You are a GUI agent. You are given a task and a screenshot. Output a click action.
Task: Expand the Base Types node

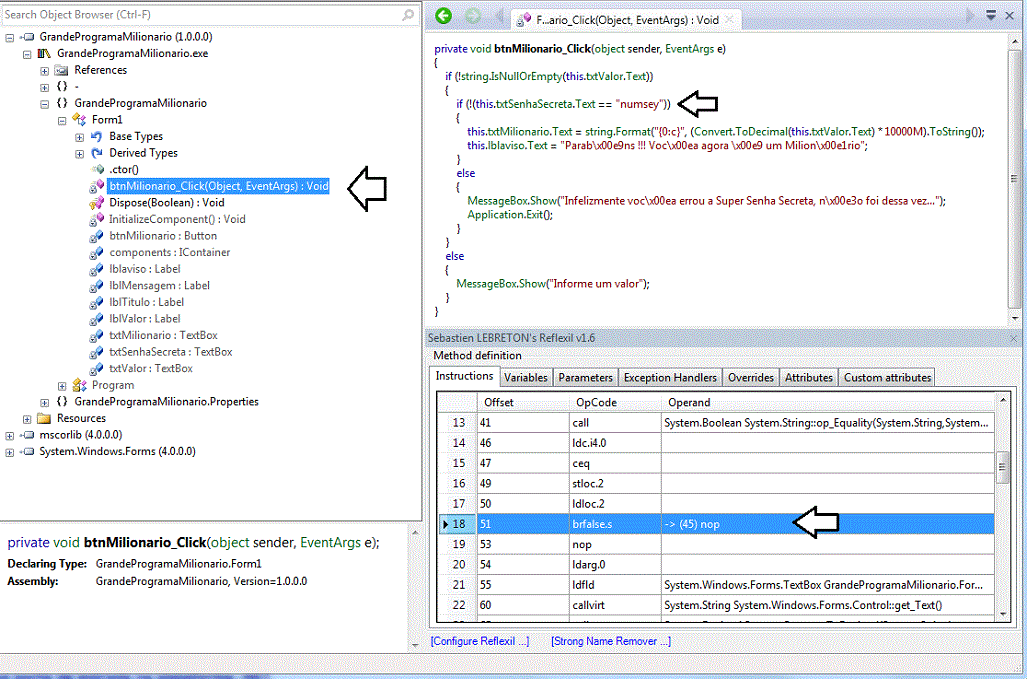click(x=79, y=138)
